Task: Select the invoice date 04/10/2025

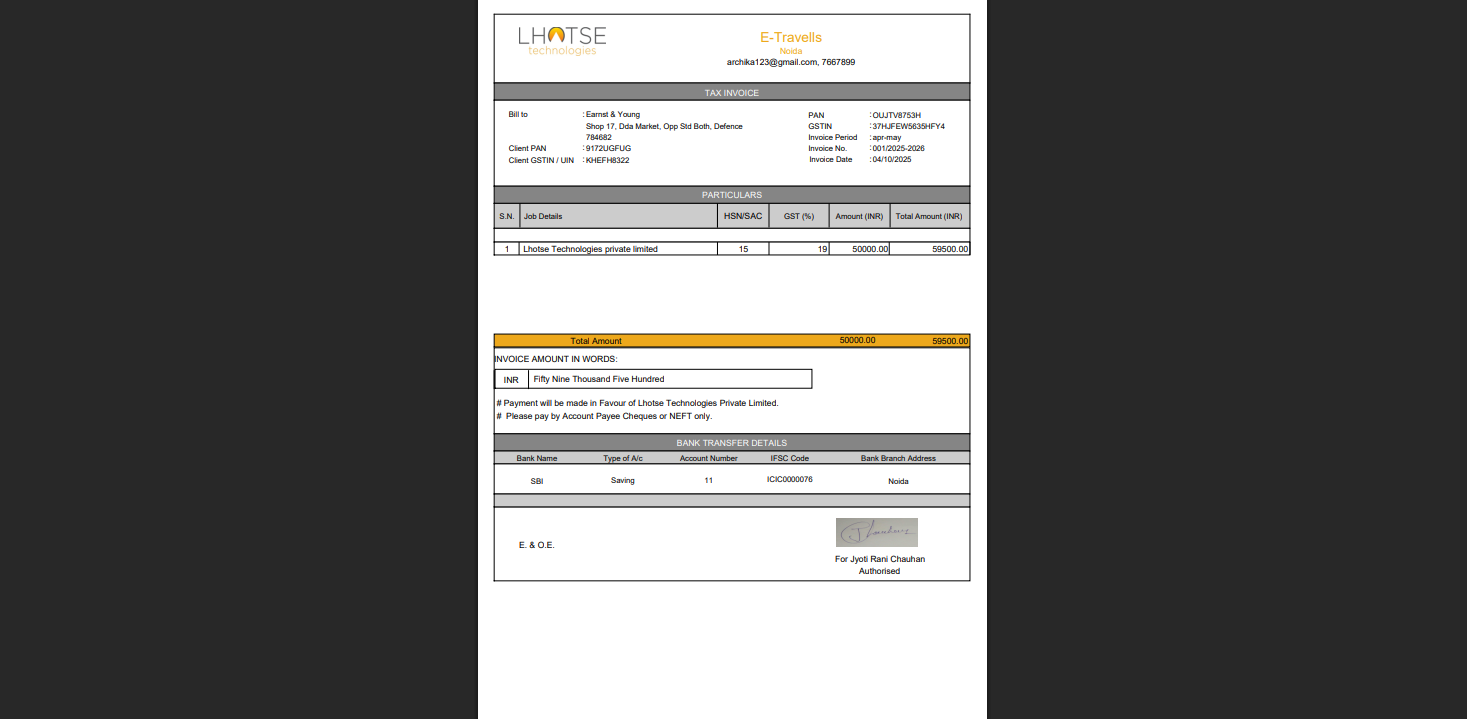Action: 892,159
